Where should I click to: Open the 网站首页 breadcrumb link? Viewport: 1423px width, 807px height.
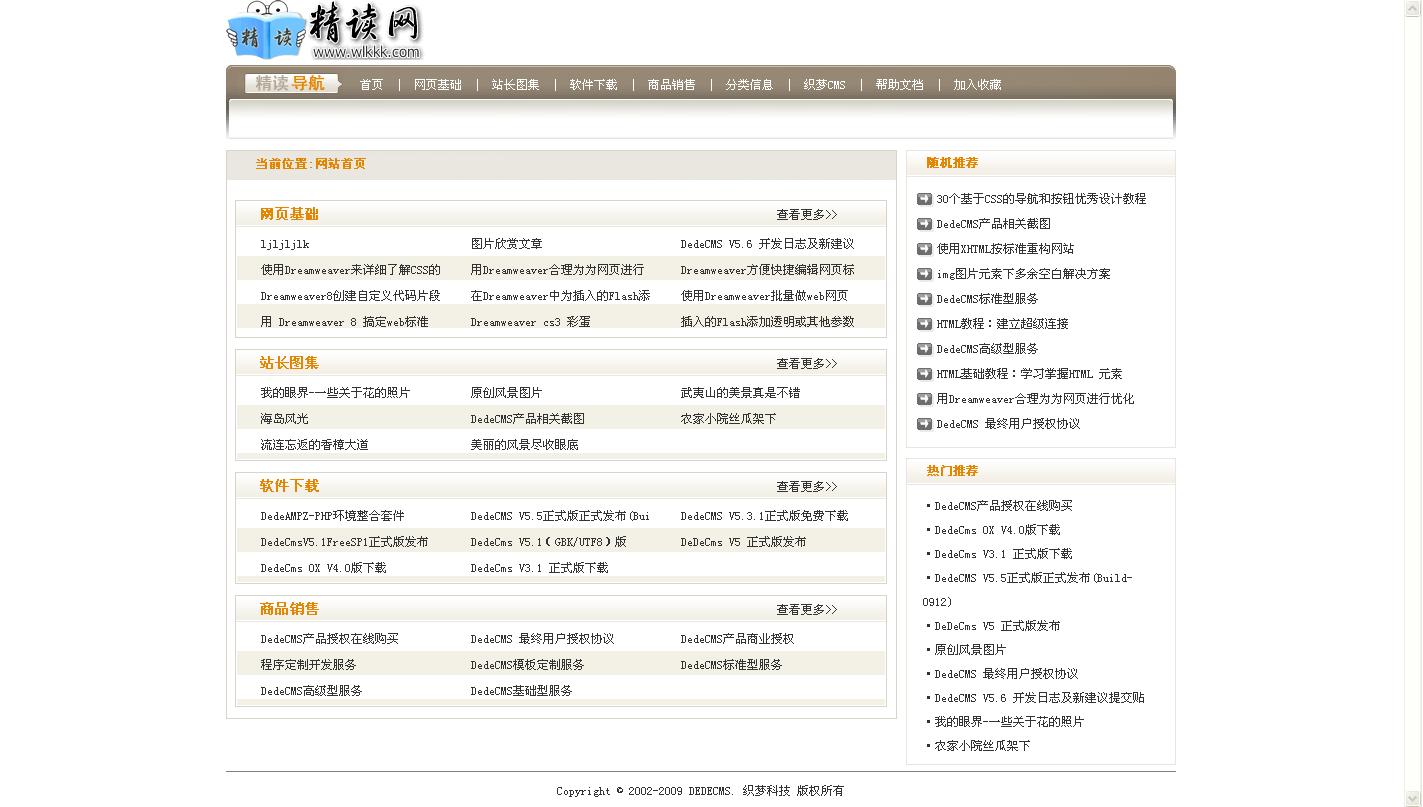[340, 164]
